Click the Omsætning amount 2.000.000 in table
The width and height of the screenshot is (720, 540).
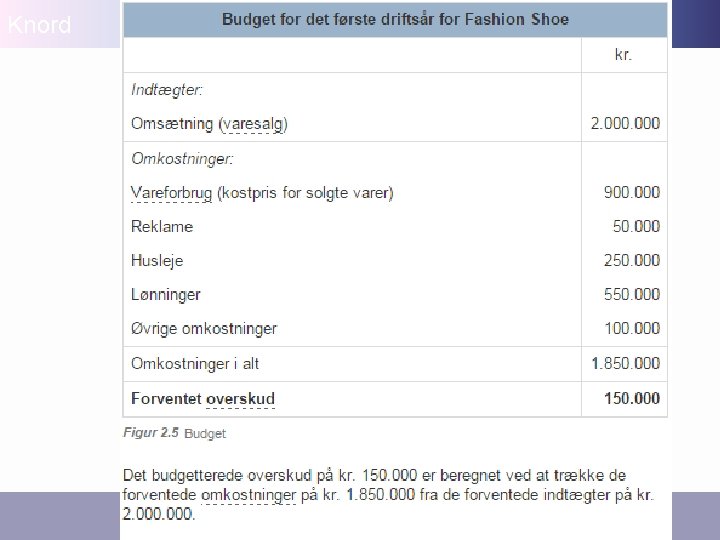click(x=625, y=124)
